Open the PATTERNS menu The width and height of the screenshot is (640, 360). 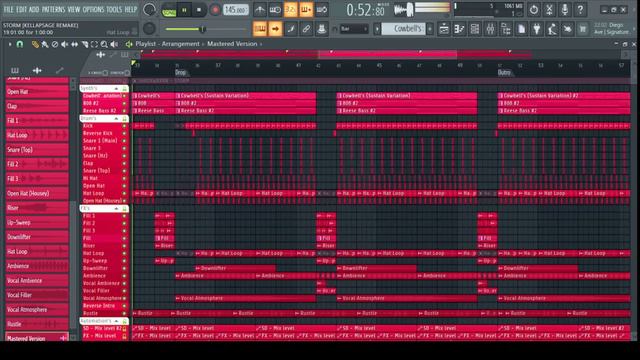coord(53,9)
